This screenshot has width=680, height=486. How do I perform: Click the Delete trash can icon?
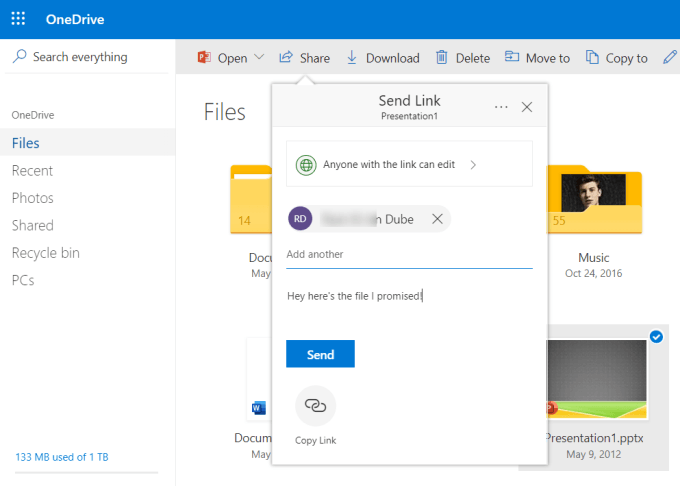[x=441, y=57]
